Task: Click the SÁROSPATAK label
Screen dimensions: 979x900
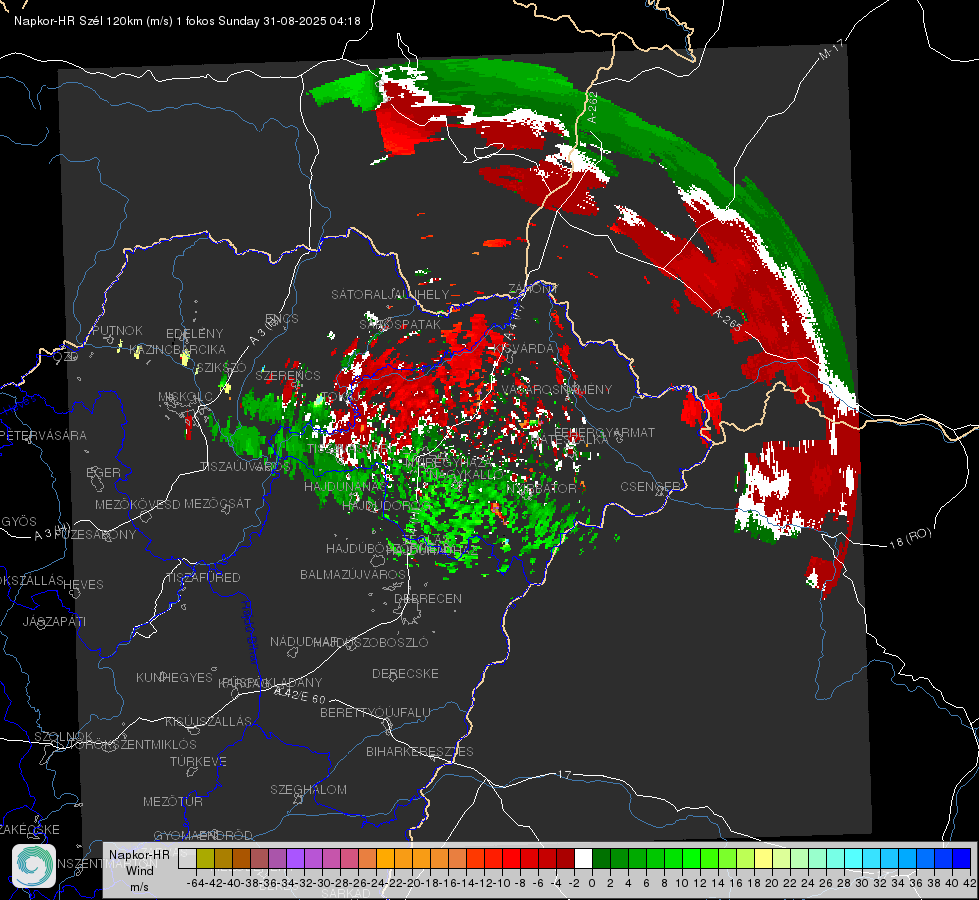Action: 400,324
